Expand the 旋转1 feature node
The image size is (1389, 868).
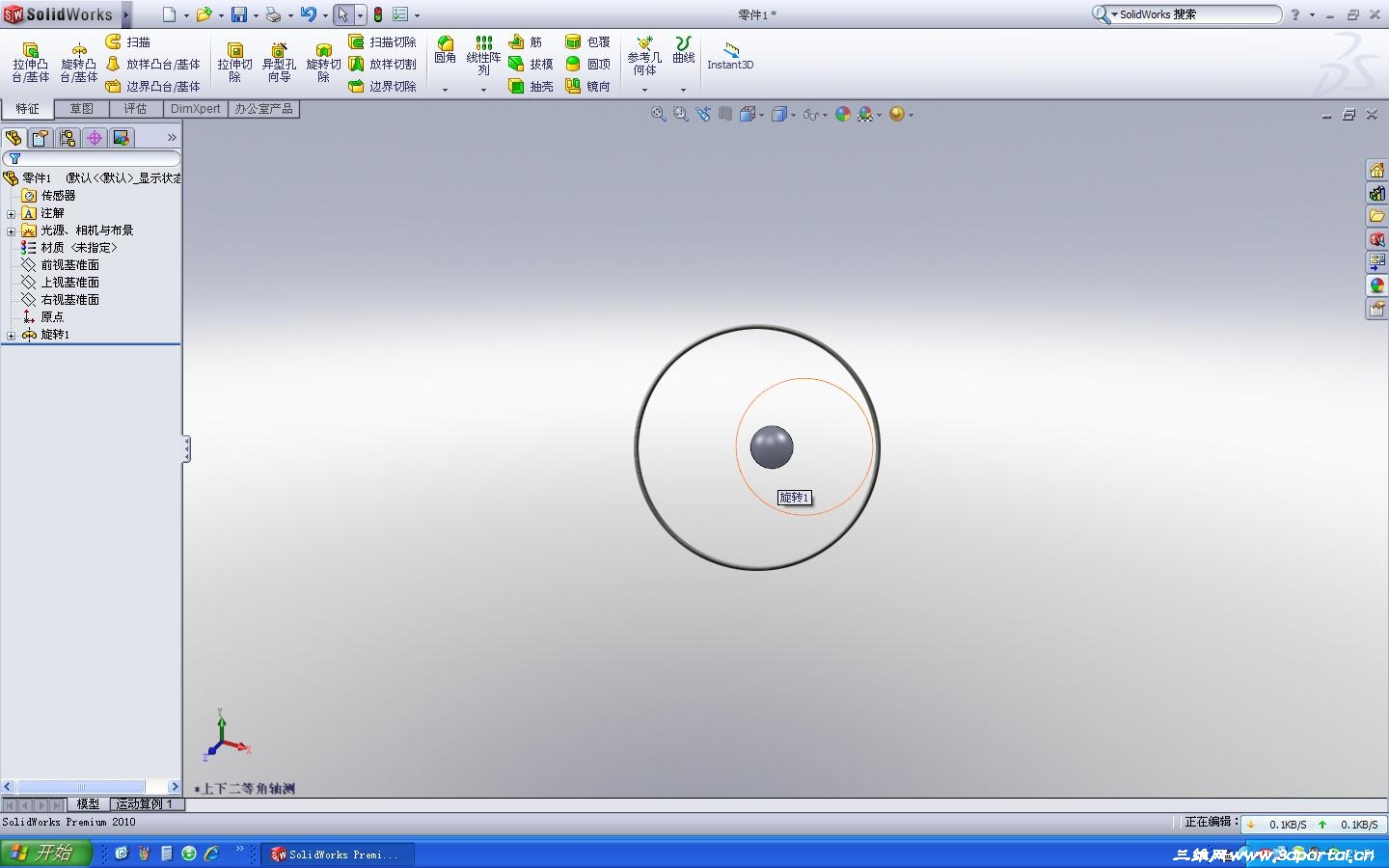(x=12, y=336)
